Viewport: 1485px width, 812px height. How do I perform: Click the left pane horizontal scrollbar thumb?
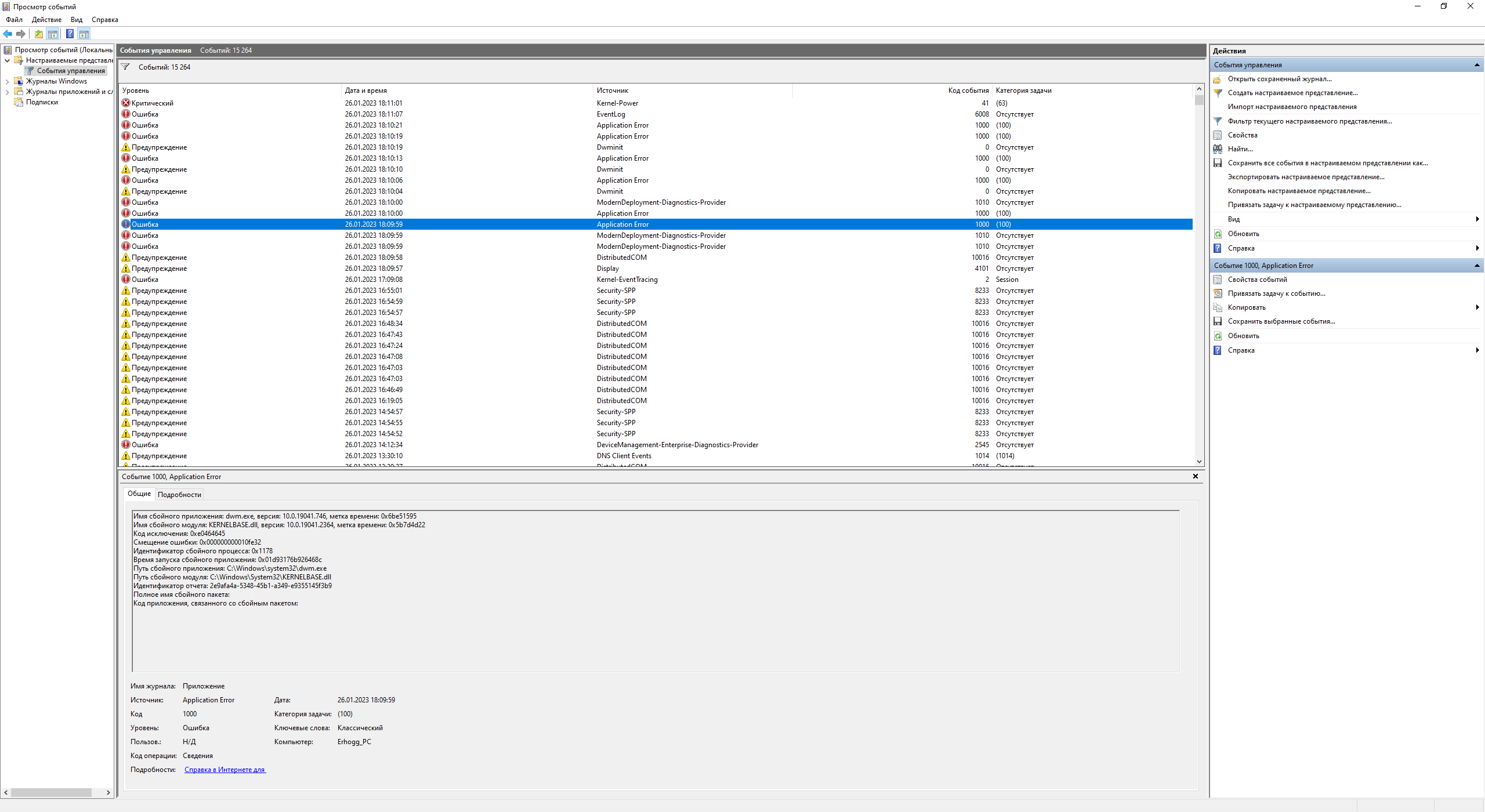[x=51, y=792]
